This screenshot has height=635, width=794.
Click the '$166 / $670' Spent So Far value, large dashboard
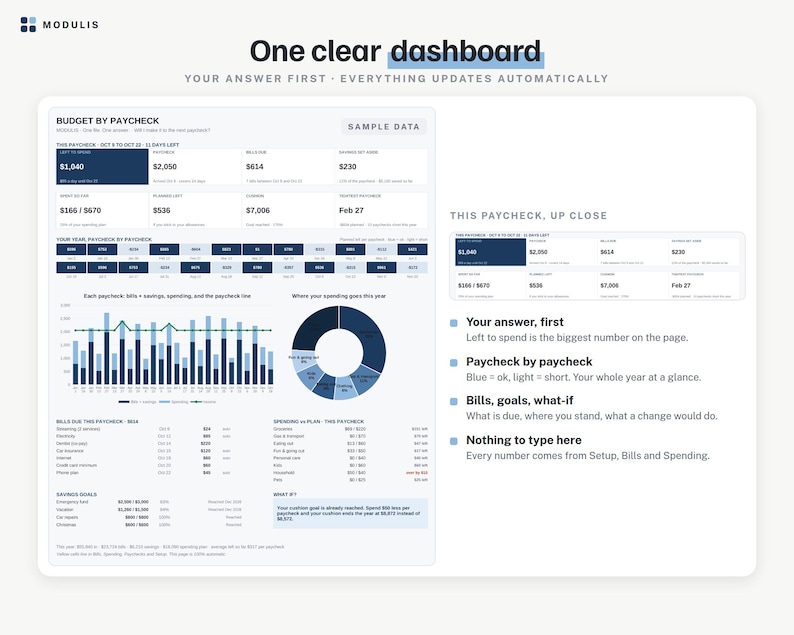click(81, 210)
